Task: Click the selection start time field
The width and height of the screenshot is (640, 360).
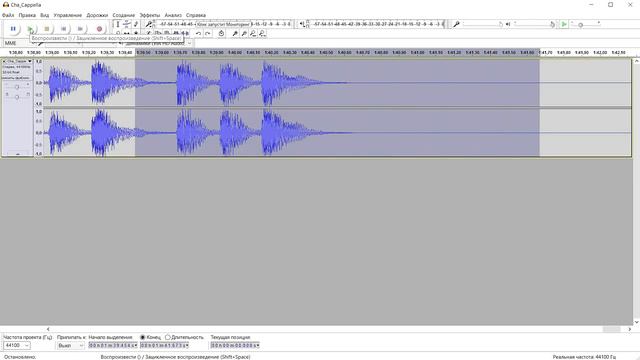Action: pyautogui.click(x=113, y=345)
